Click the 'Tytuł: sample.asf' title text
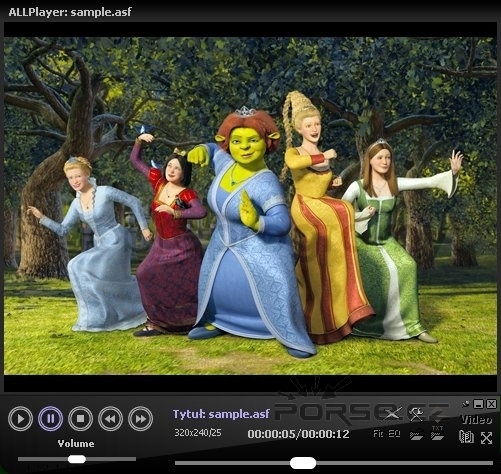This screenshot has height=474, width=501. (x=221, y=414)
